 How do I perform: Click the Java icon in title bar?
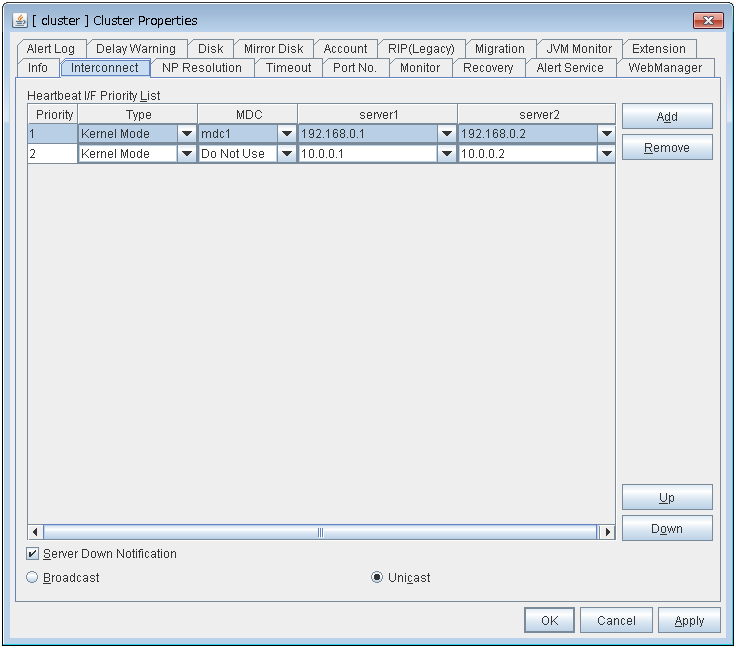(20, 20)
